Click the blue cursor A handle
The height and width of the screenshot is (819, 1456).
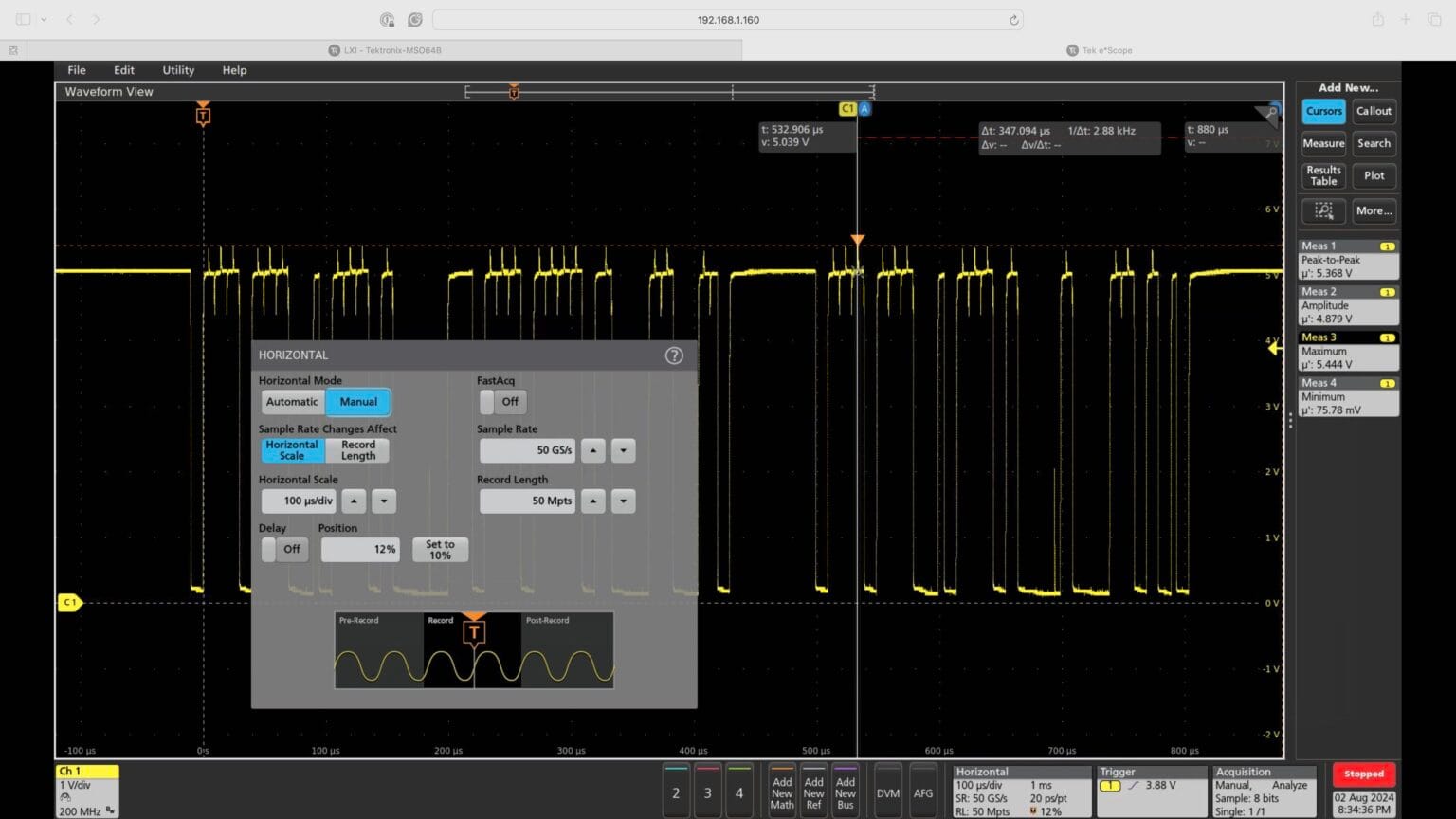coord(864,109)
